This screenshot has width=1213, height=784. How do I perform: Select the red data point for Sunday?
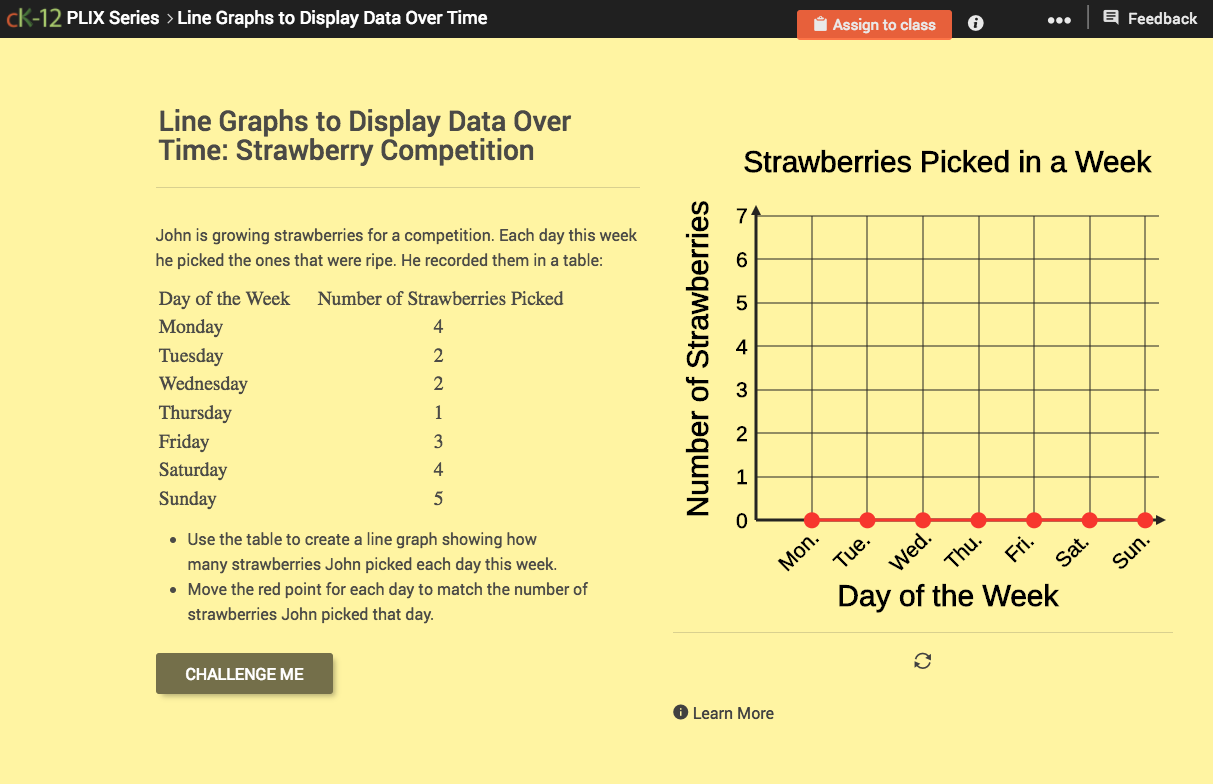click(1144, 520)
